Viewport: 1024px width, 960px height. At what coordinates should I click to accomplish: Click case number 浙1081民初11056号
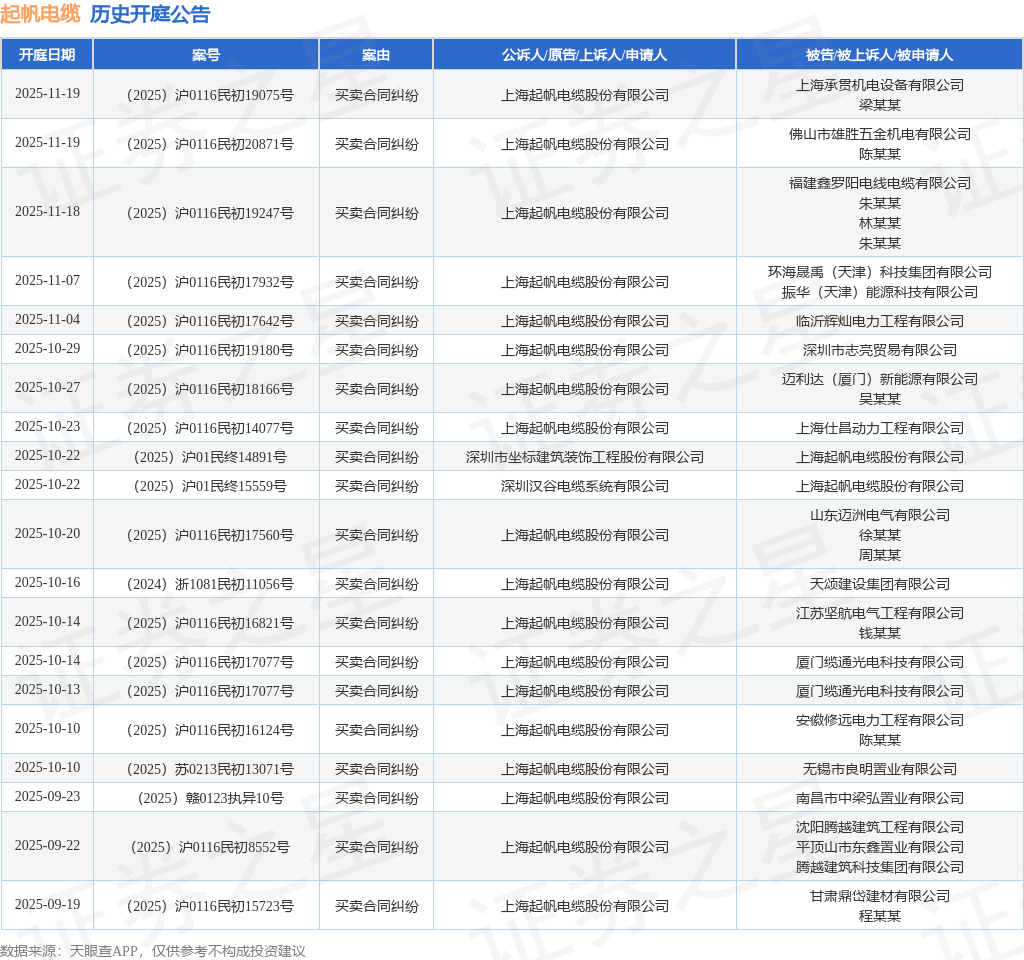(210, 584)
